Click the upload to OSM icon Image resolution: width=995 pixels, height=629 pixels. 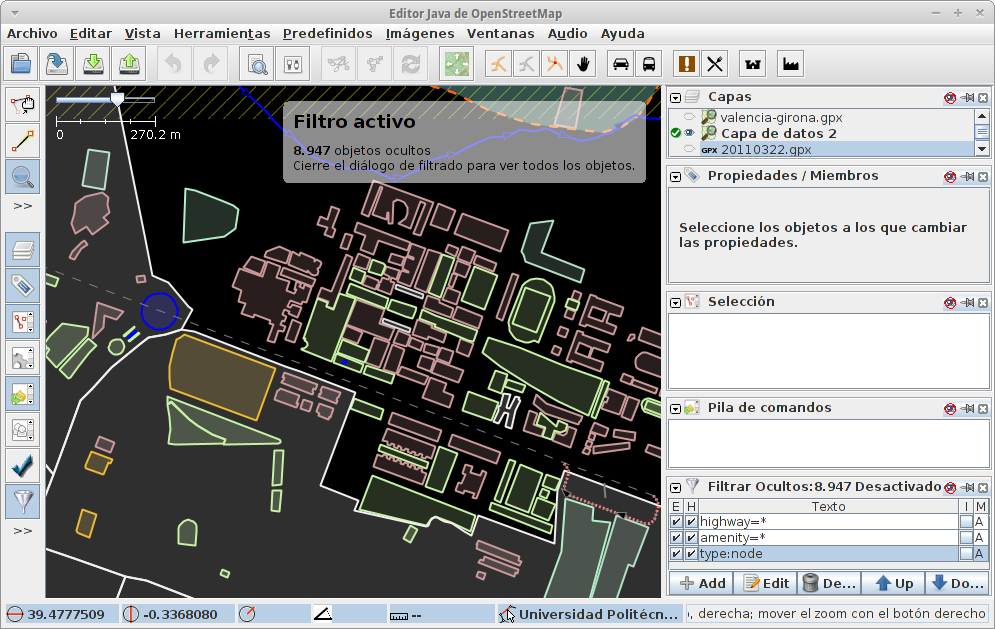129,64
